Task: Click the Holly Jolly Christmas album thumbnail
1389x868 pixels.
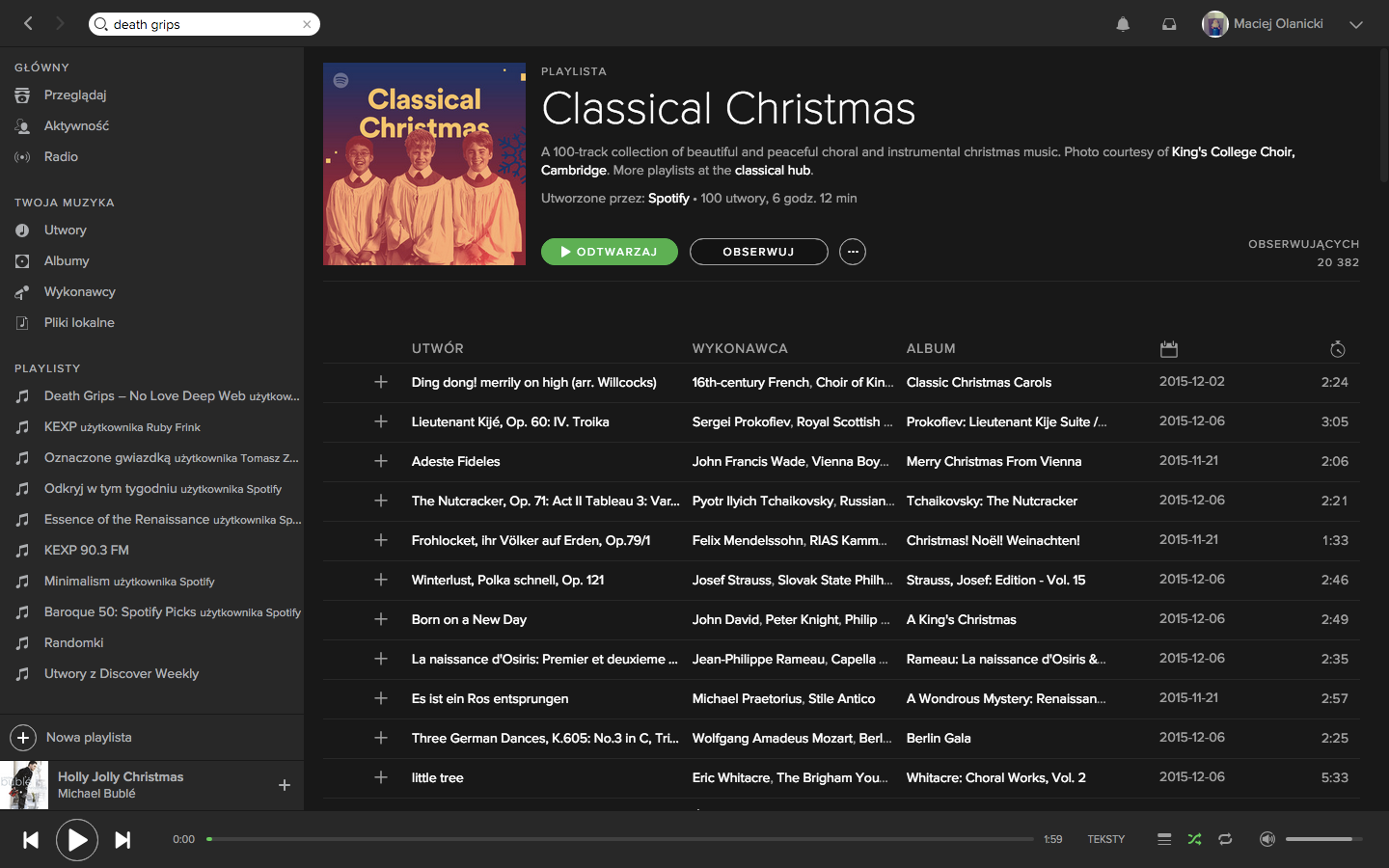Action: tap(24, 785)
